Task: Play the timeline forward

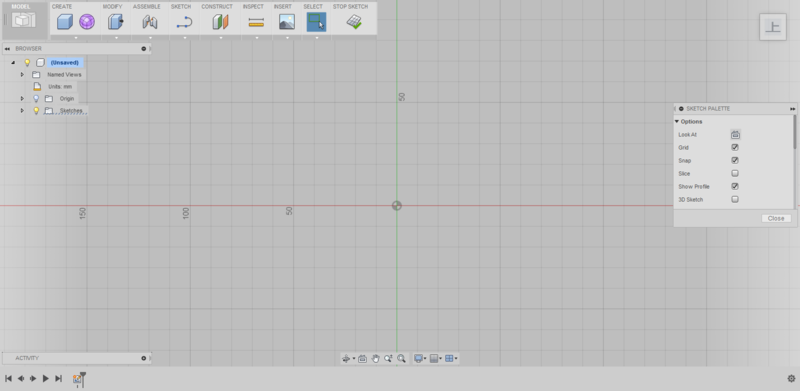Action: pyautogui.click(x=45, y=379)
